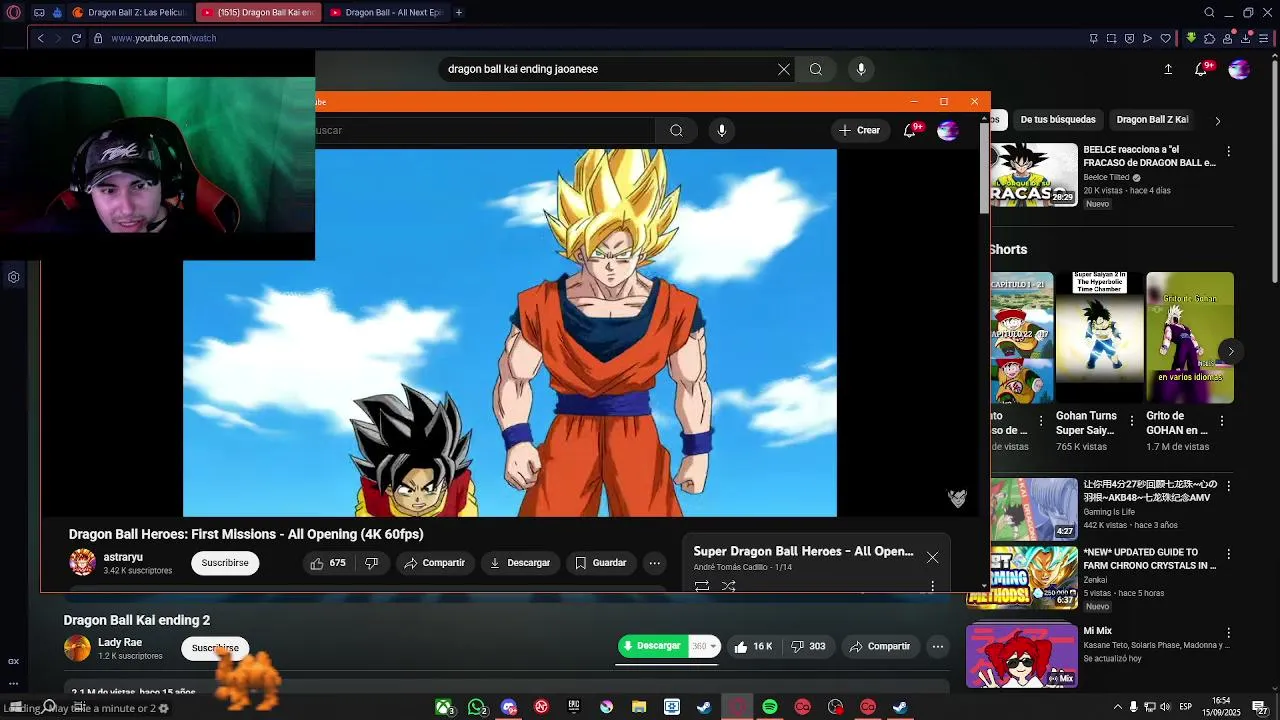Open the 'Gohan Turns Super Saiy...' short

pos(1098,338)
